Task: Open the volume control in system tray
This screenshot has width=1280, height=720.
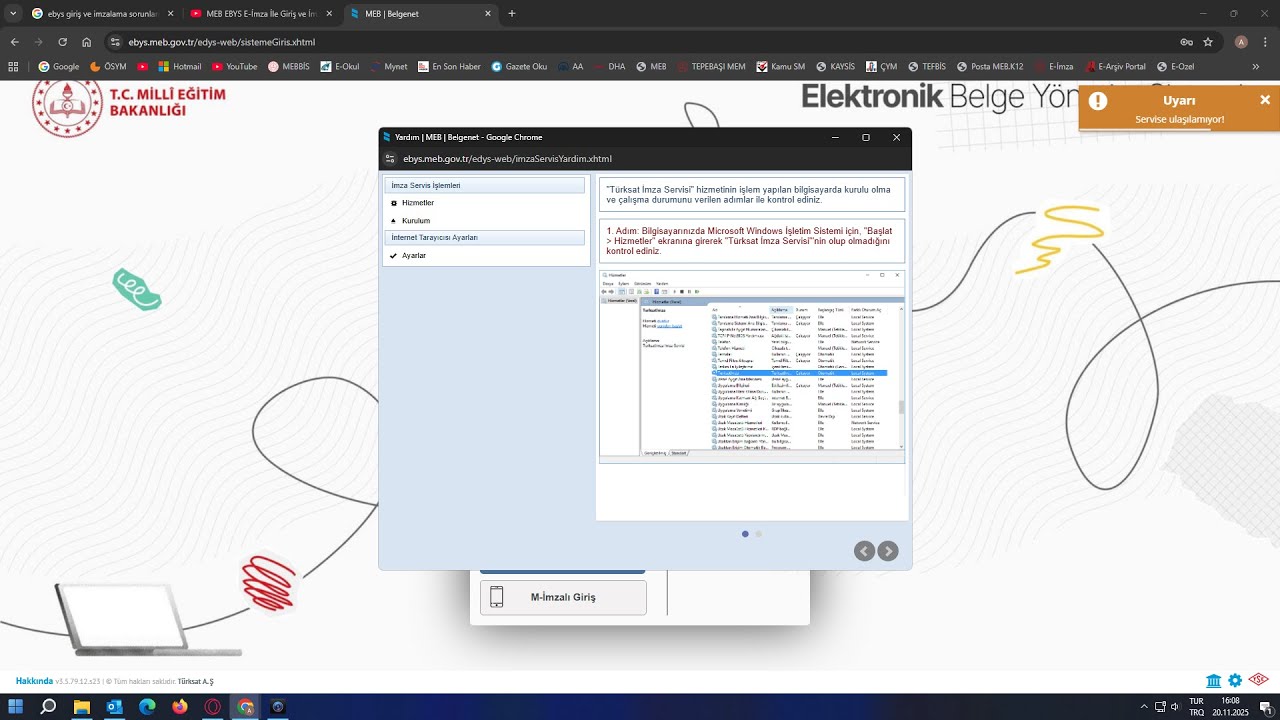Action: (1175, 707)
